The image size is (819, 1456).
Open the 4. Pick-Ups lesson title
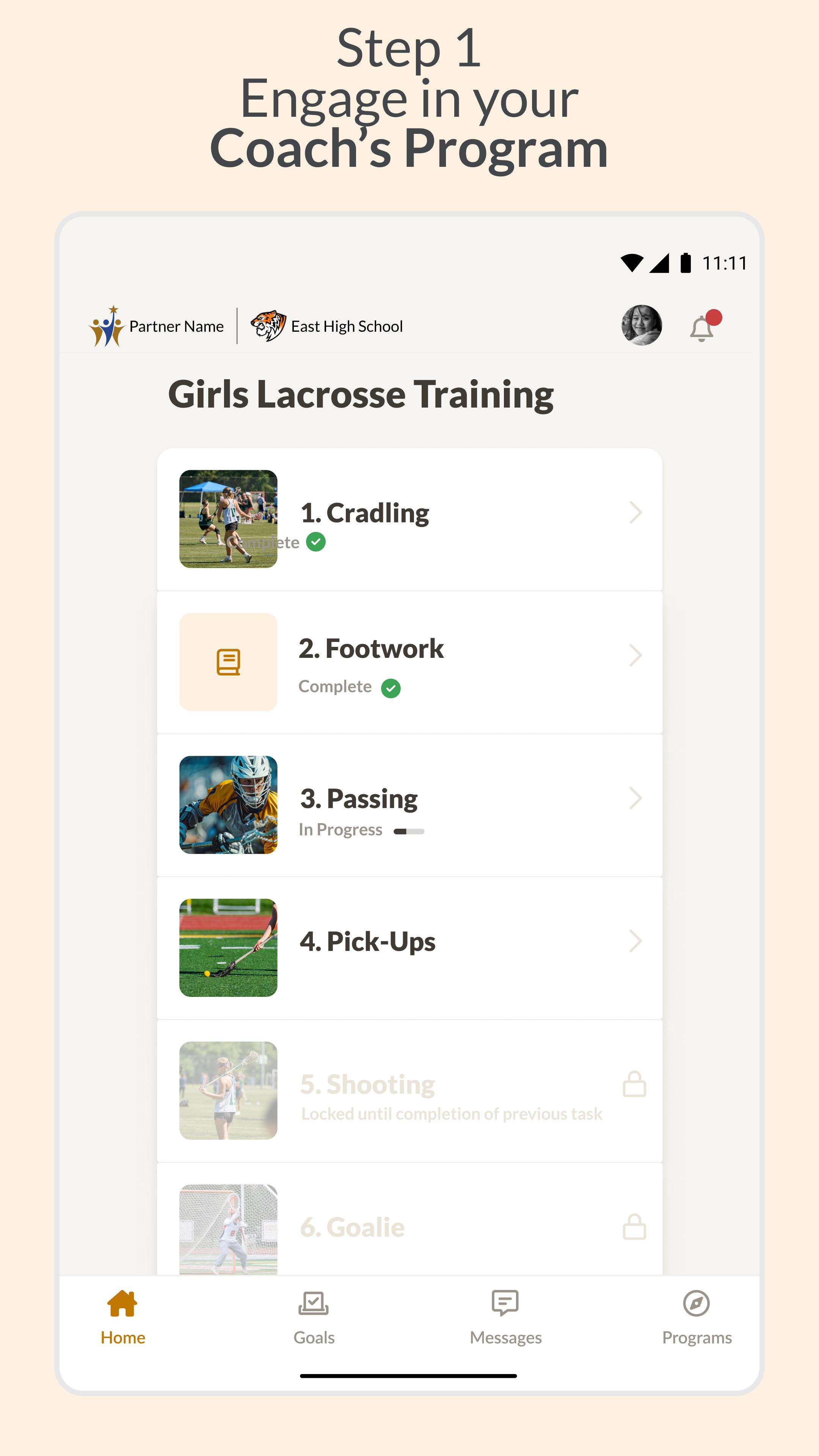(x=367, y=942)
